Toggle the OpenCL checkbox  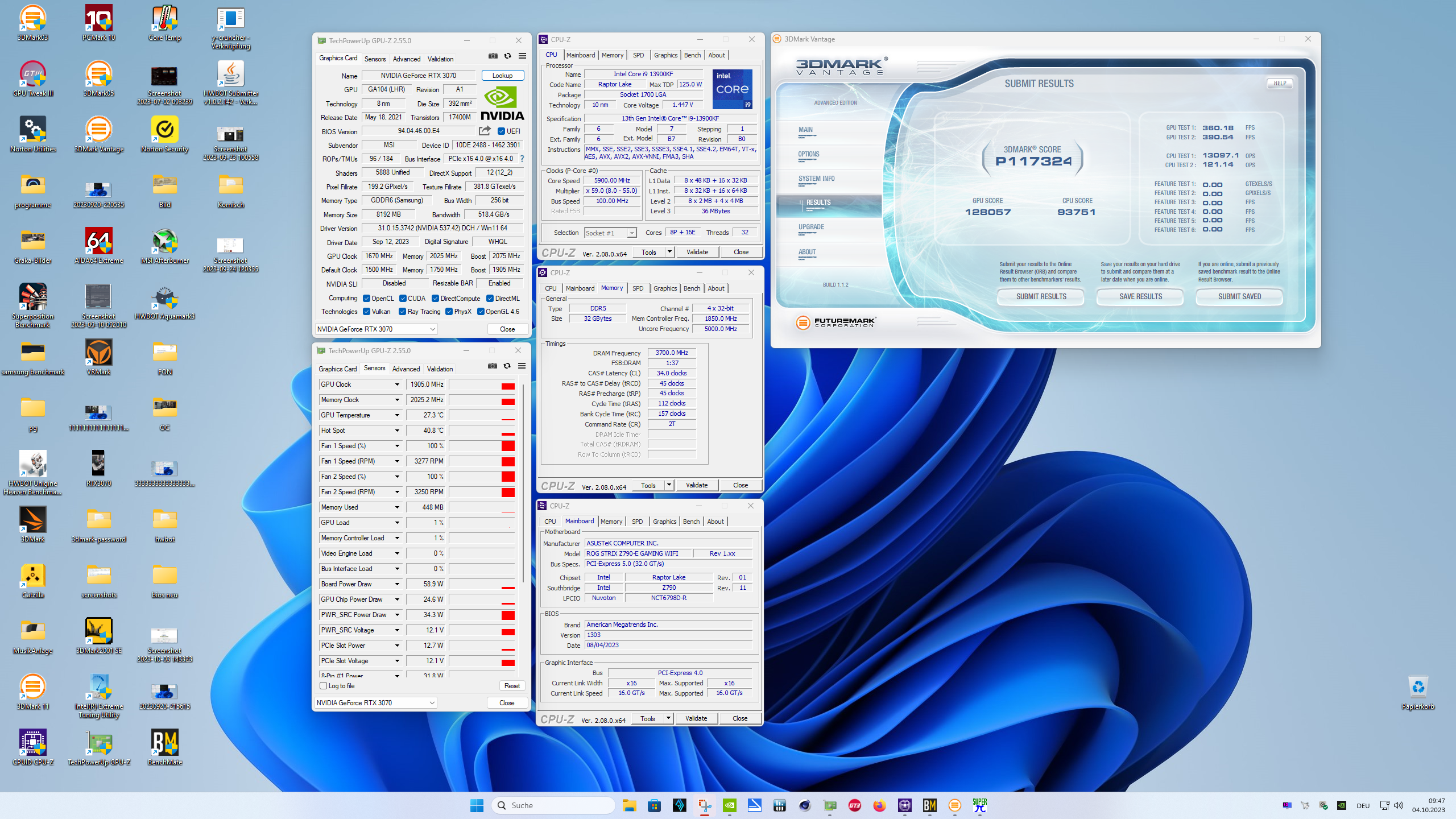[x=367, y=298]
